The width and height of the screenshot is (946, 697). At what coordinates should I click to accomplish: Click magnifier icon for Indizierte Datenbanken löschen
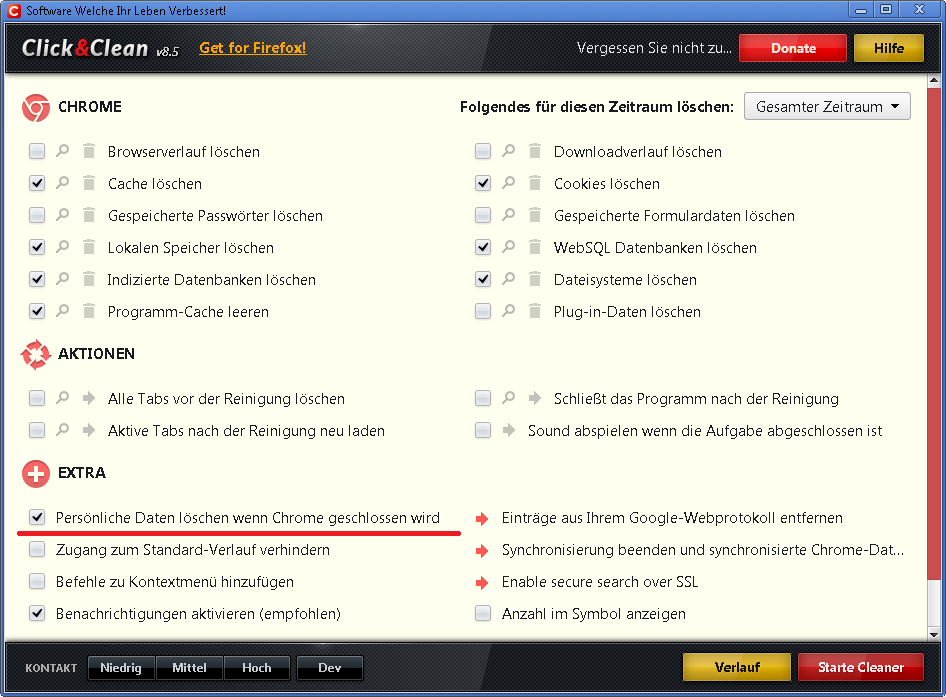(63, 279)
